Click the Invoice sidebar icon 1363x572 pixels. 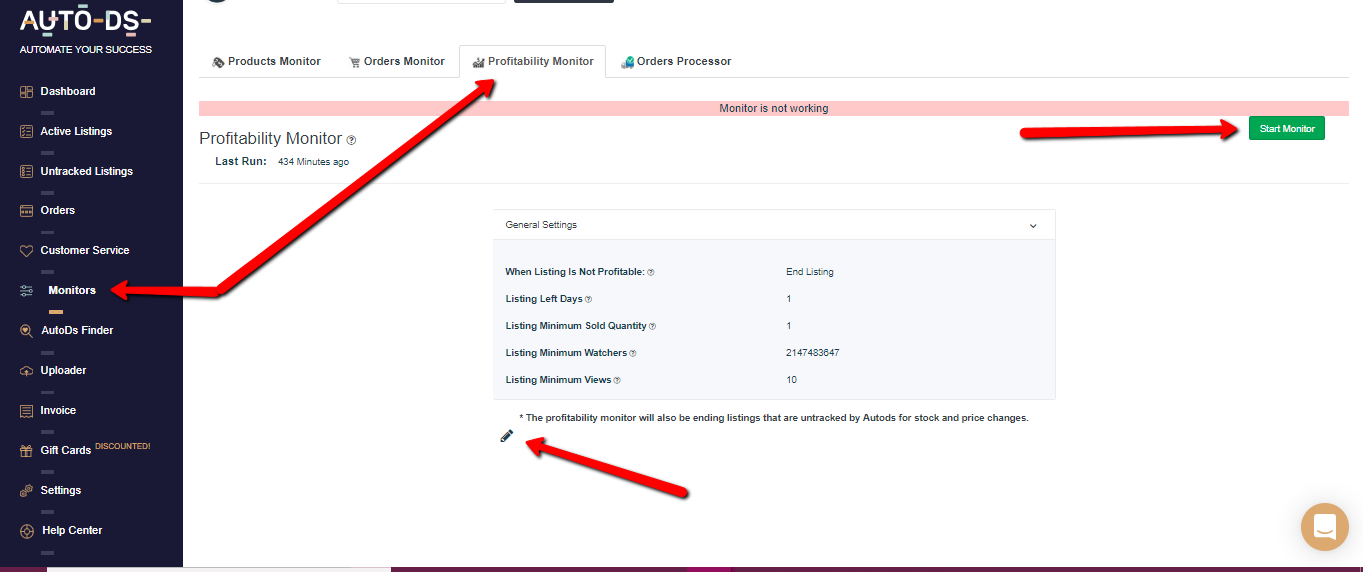coord(27,411)
